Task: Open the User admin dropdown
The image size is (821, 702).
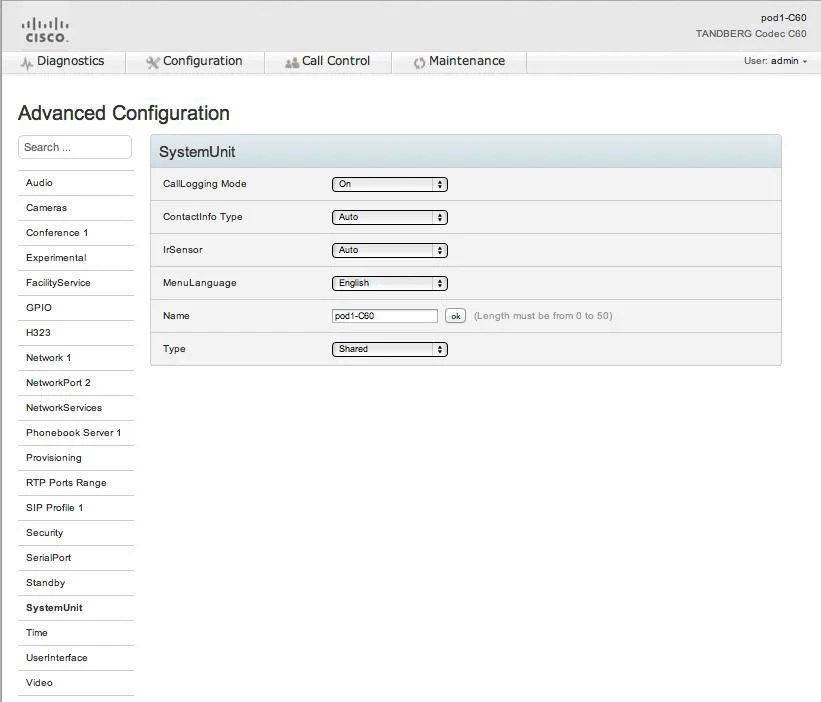Action: pyautogui.click(x=775, y=61)
